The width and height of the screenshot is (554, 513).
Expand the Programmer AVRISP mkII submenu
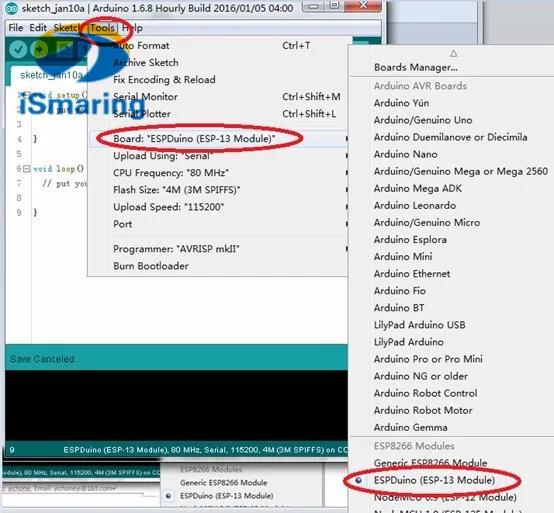(219, 249)
